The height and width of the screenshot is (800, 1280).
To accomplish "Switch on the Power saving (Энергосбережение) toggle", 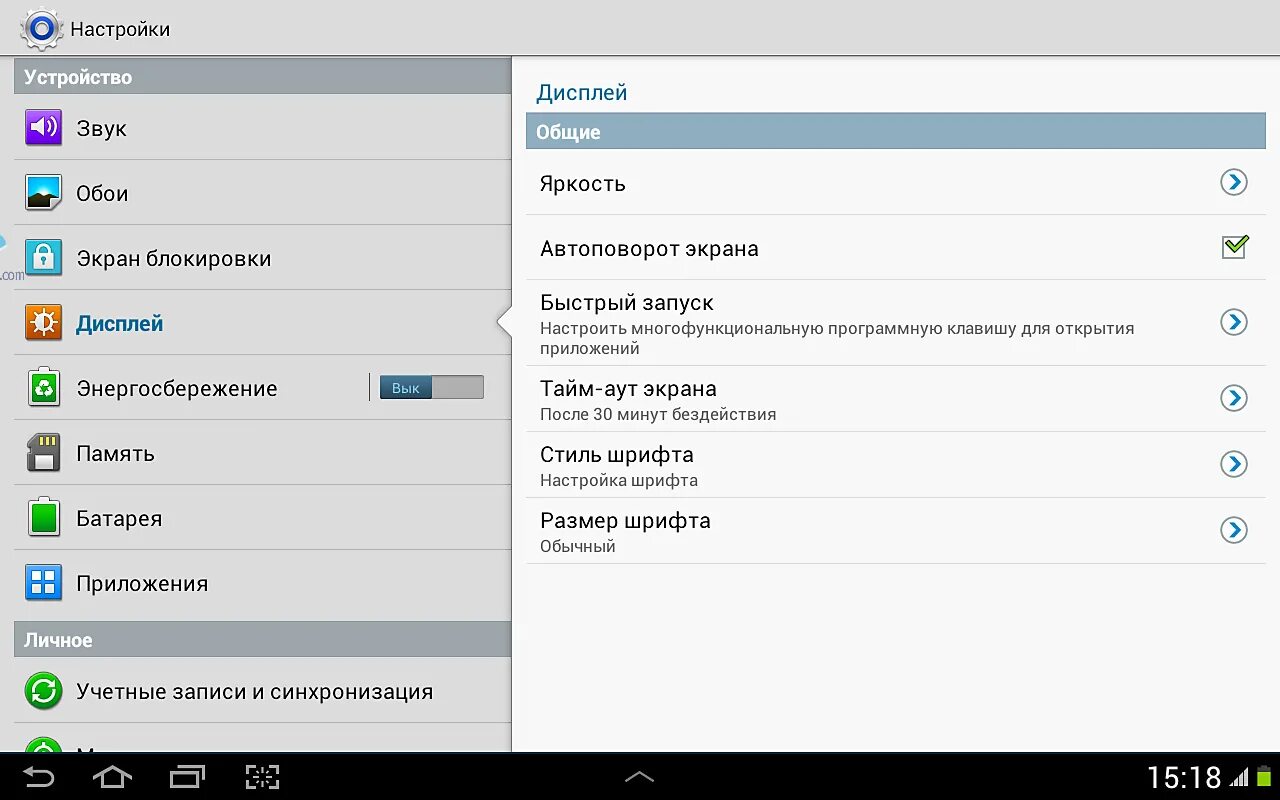I will [x=432, y=388].
